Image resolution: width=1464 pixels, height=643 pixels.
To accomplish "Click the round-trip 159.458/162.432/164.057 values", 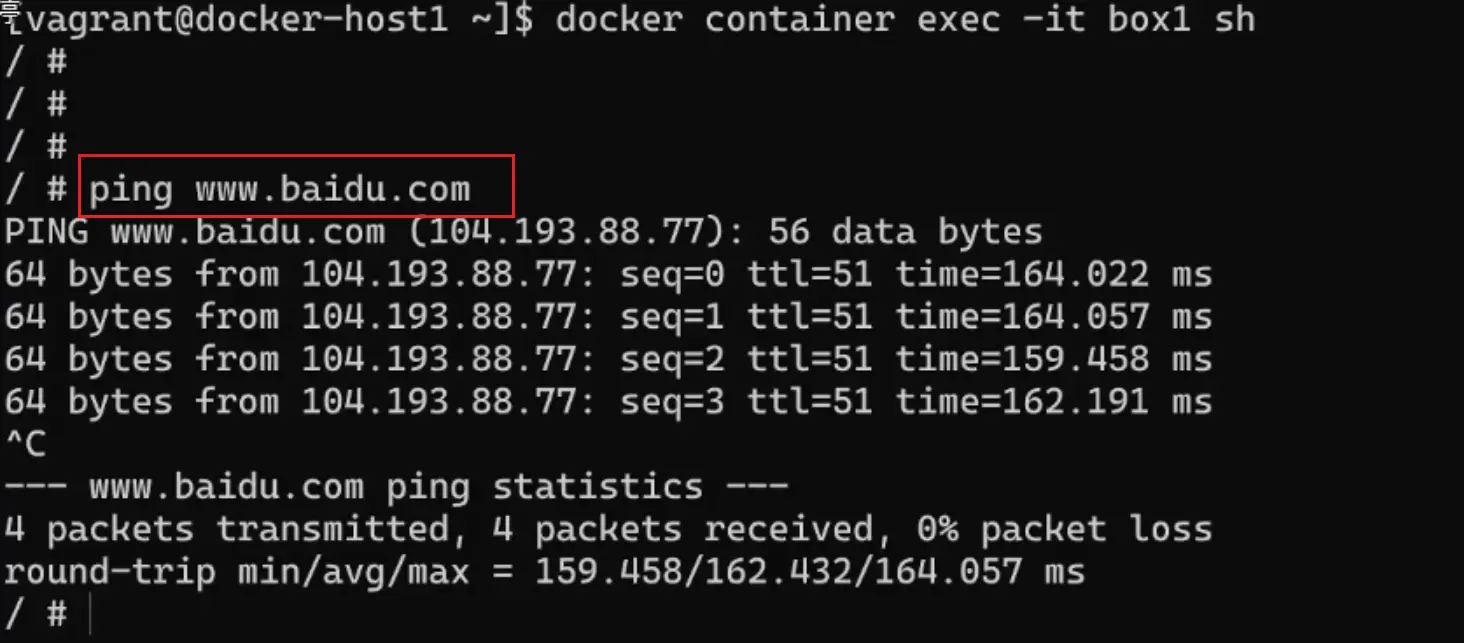I will click(778, 572).
